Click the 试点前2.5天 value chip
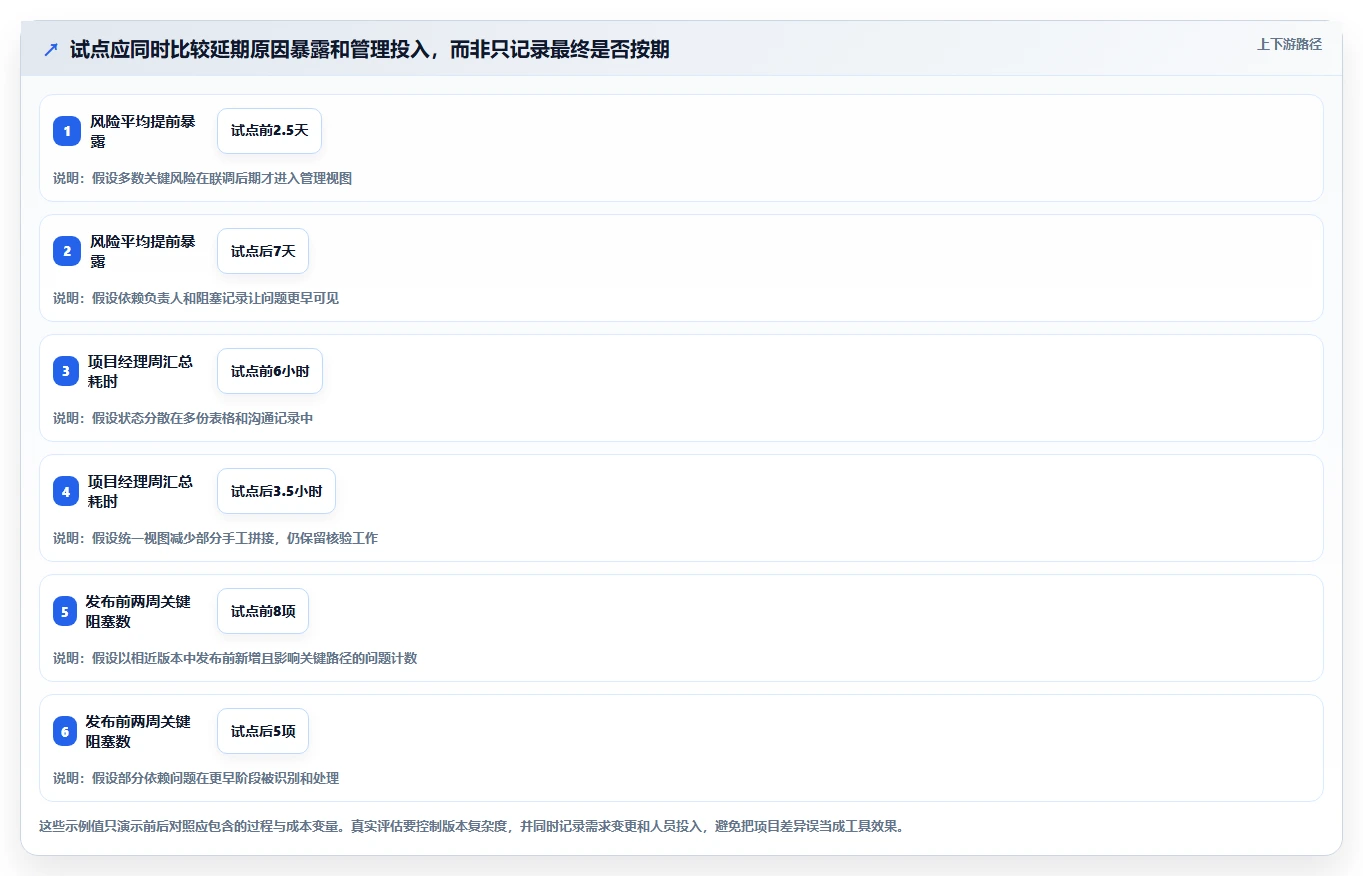The image size is (1363, 876). (x=269, y=131)
